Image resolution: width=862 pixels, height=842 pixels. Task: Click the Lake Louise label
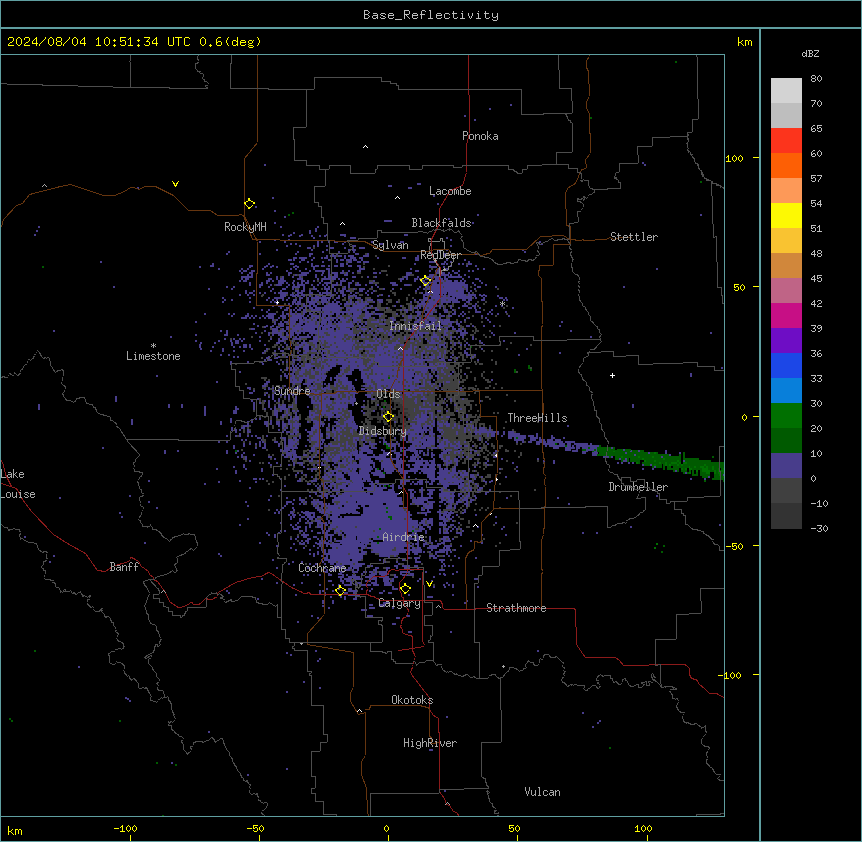pos(18,484)
